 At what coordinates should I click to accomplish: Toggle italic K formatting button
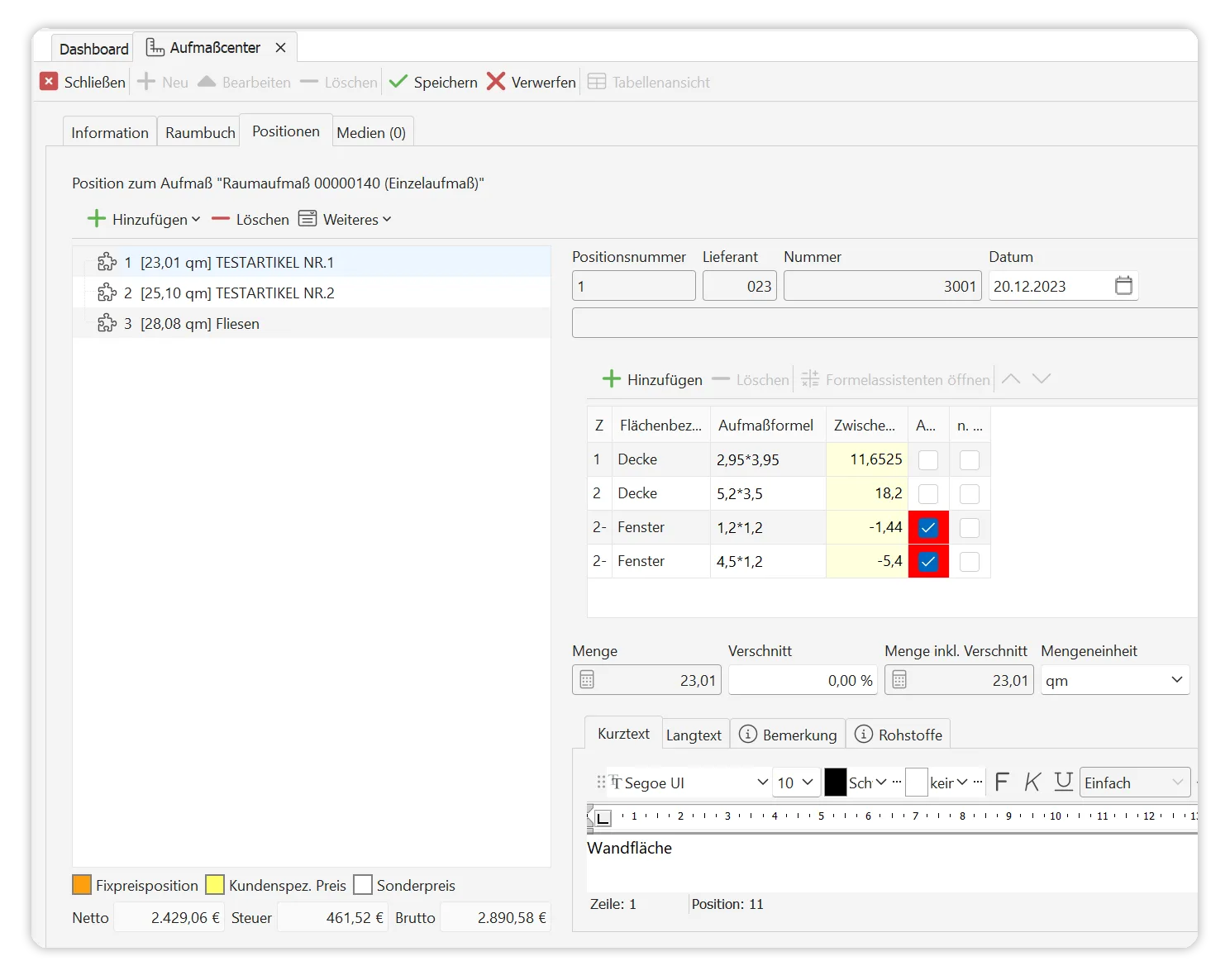coord(1032,782)
